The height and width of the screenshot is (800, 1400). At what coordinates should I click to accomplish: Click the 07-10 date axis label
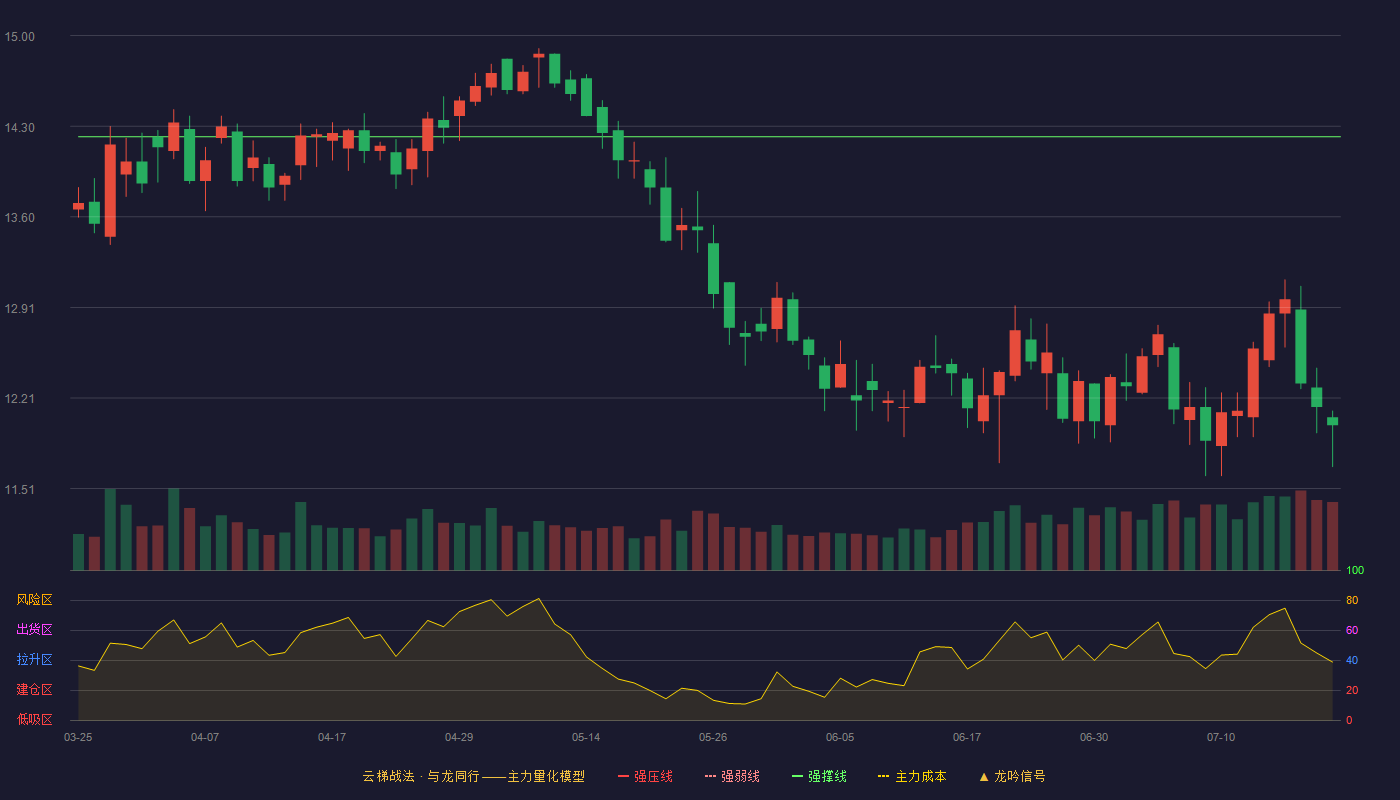point(1221,737)
